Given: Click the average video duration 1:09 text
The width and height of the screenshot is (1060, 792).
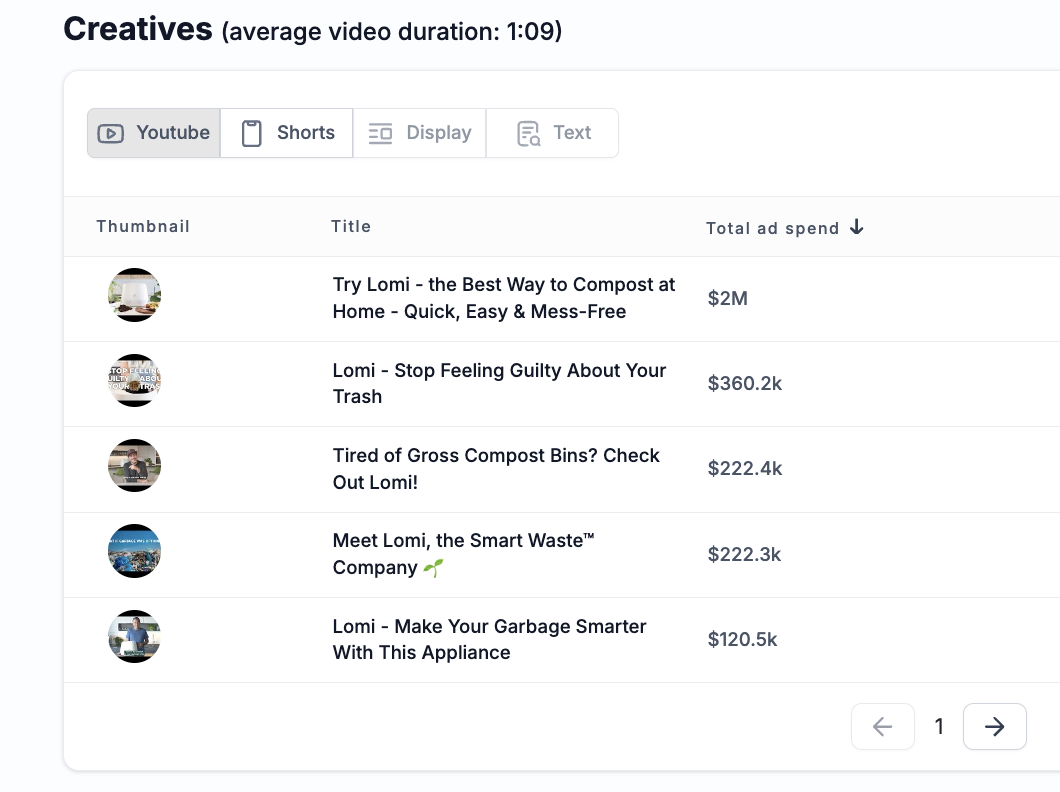Looking at the screenshot, I should point(392,32).
